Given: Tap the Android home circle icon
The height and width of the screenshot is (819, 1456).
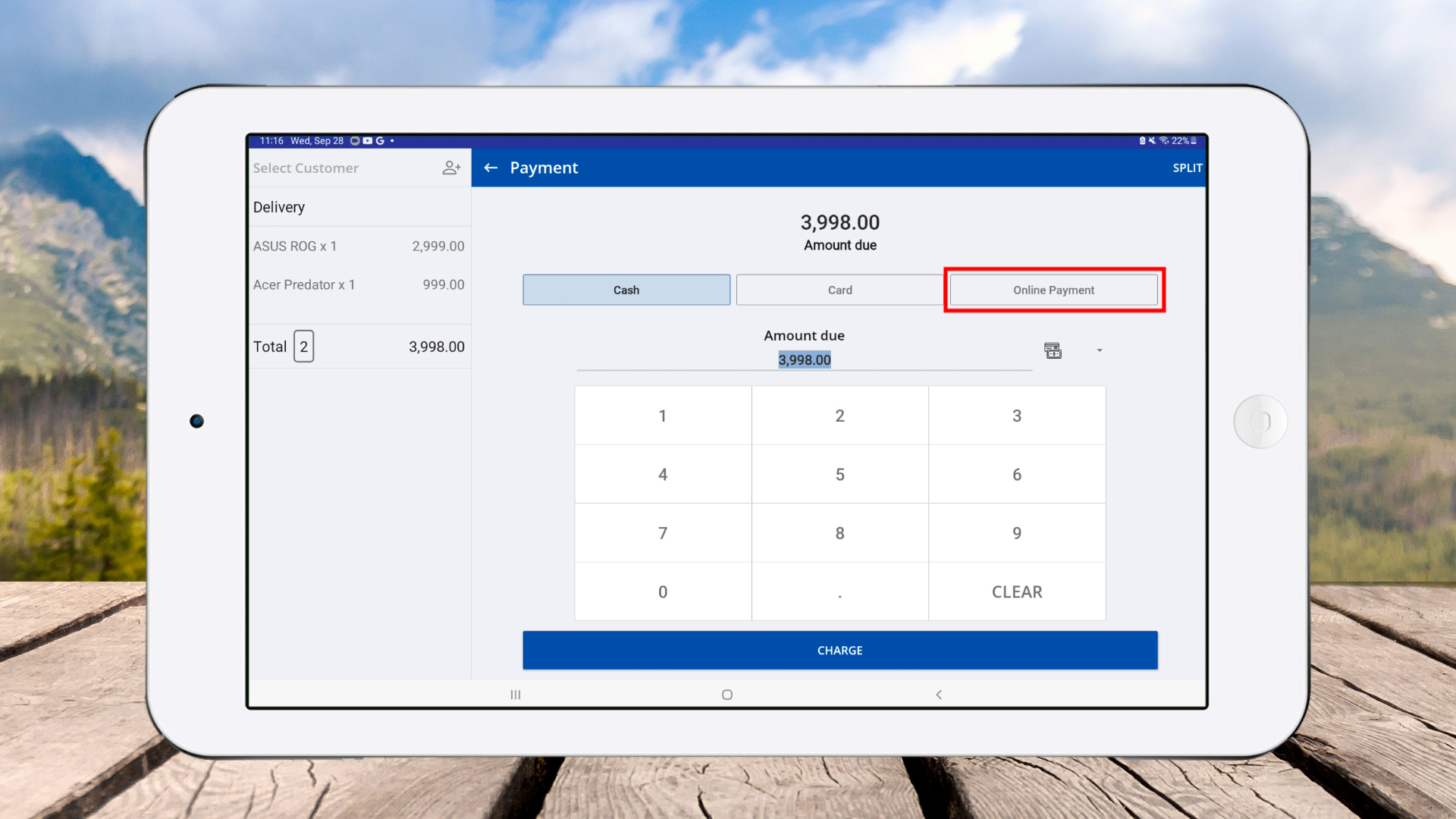Looking at the screenshot, I should (726, 695).
